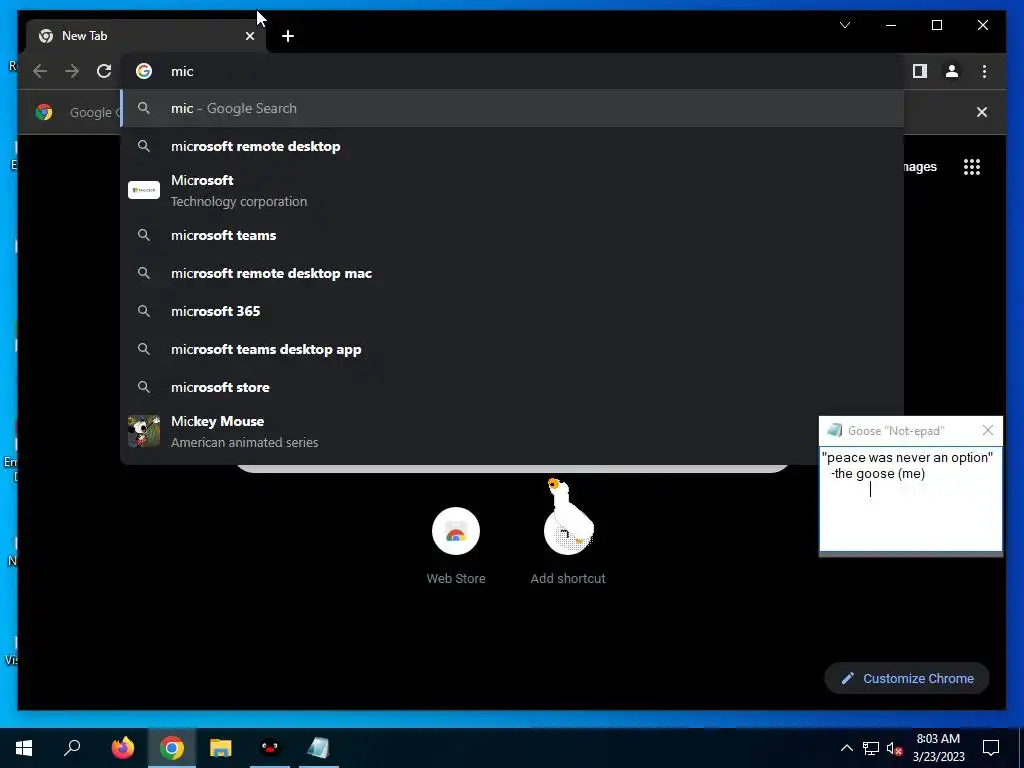Go back using the back arrow
The width and height of the screenshot is (1024, 768).
click(x=40, y=71)
